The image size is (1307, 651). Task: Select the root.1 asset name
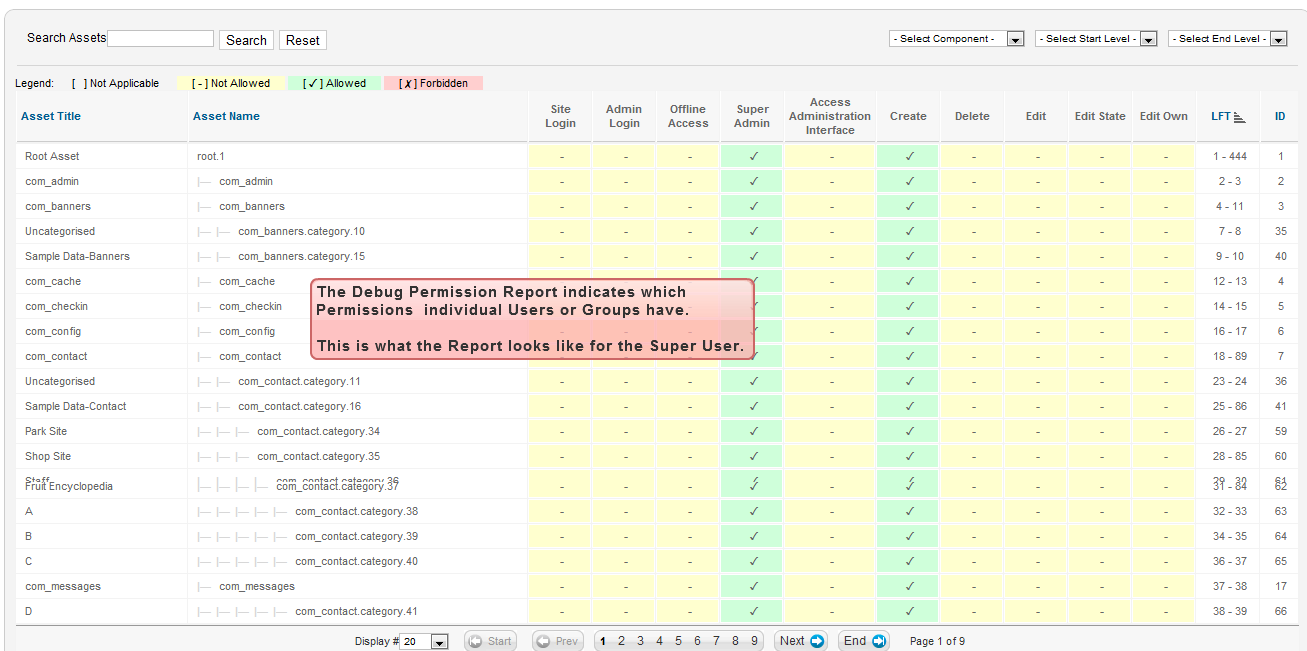(211, 156)
